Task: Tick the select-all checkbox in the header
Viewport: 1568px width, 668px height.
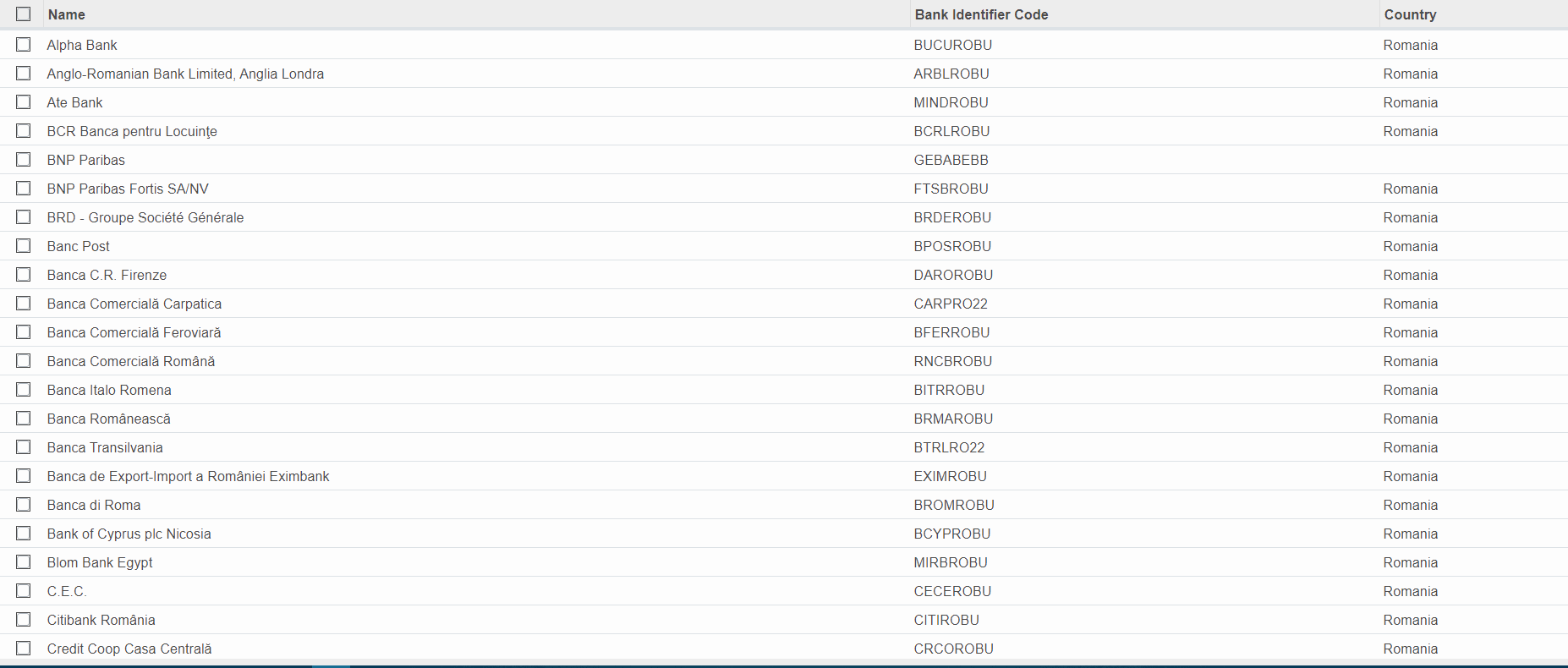Action: pos(23,14)
